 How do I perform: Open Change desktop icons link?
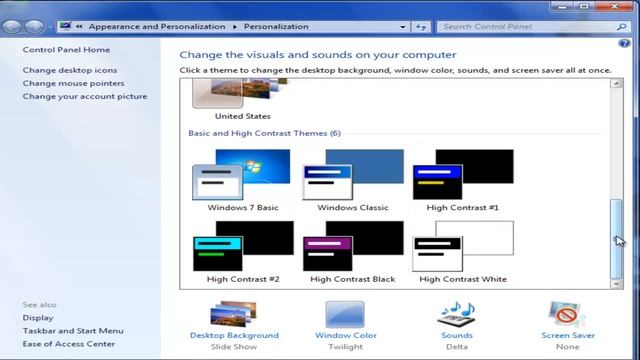[x=70, y=70]
